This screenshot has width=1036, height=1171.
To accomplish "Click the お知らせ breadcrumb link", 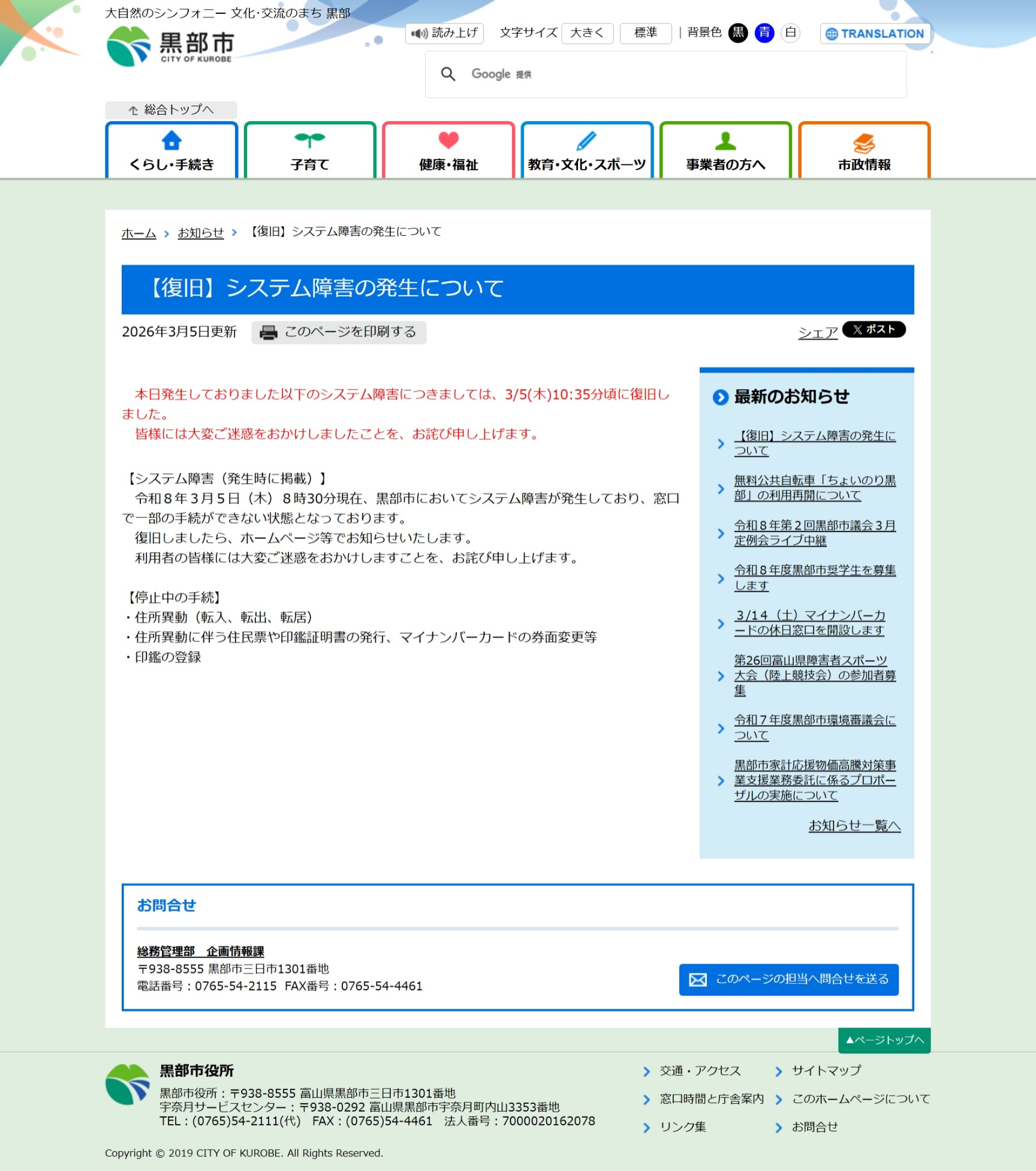I will point(200,233).
